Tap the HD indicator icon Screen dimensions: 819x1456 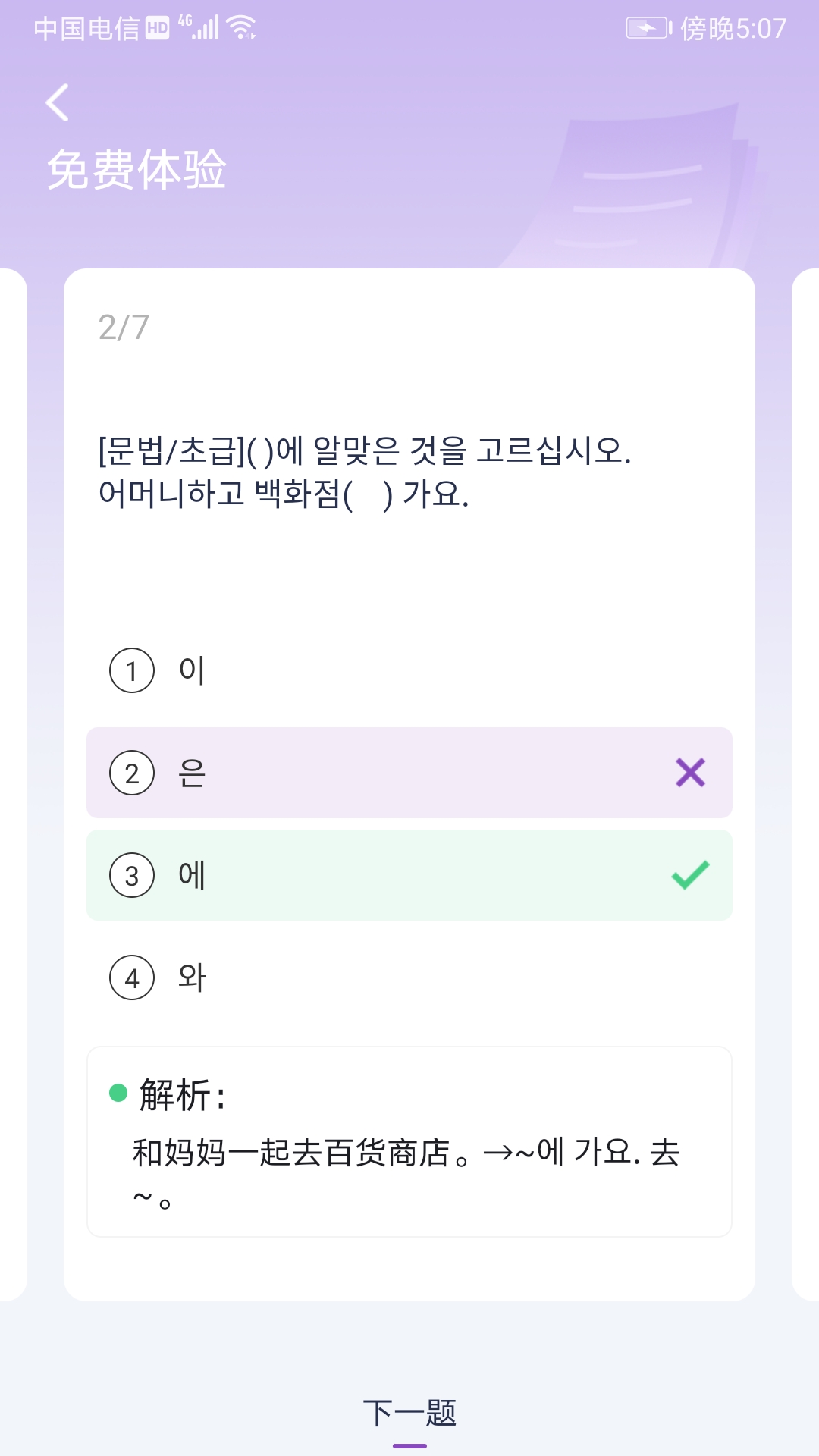(x=157, y=29)
